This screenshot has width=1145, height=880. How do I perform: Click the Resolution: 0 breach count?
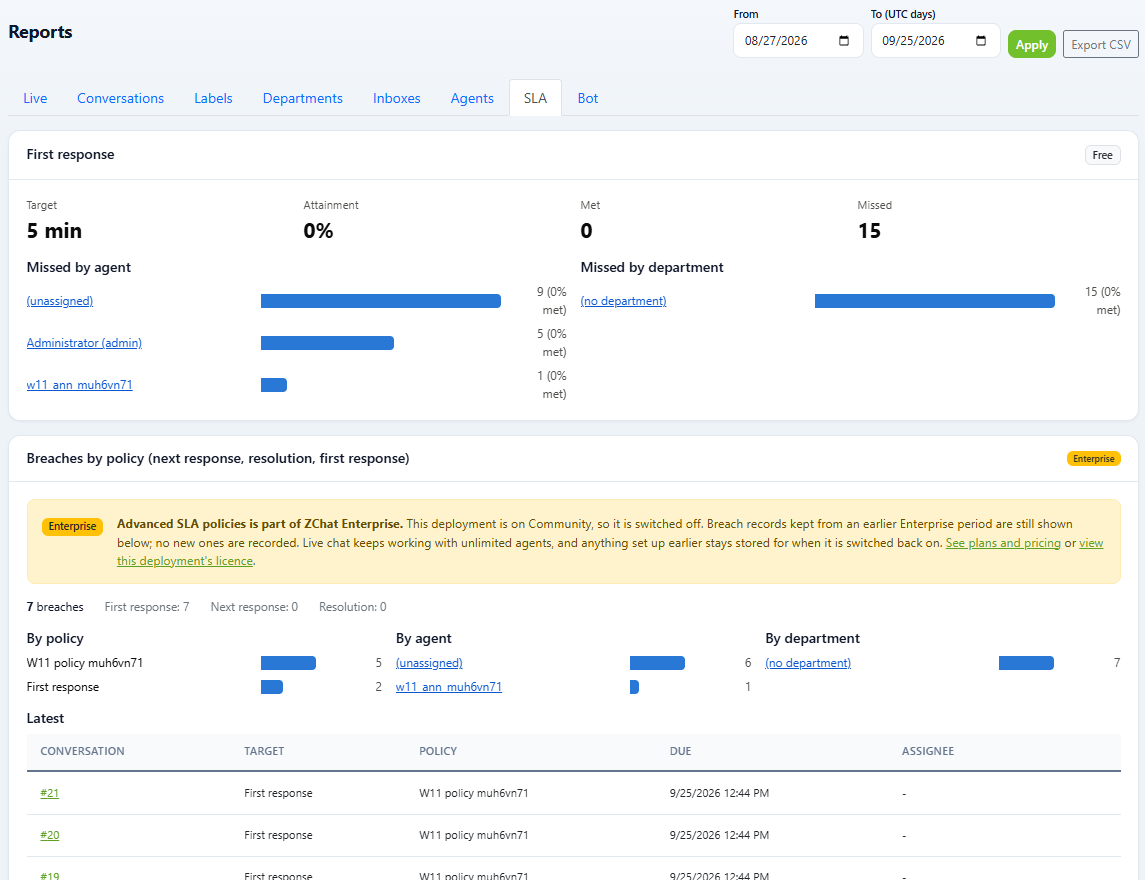353,607
